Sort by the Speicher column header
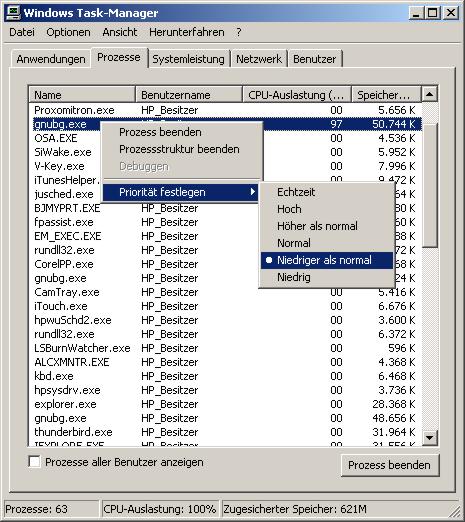This screenshot has width=465, height=522. pos(386,95)
